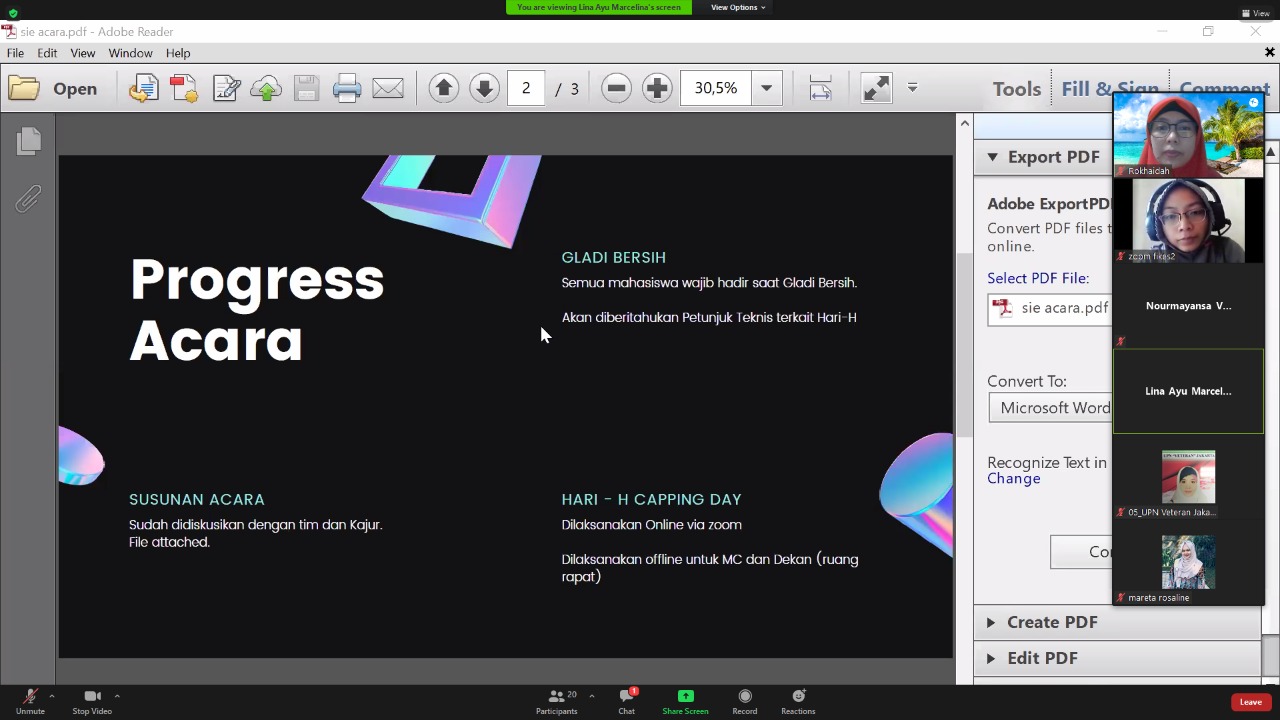Viewport: 1280px width, 720px height.
Task: Zoom out with the minus button
Action: click(x=616, y=89)
